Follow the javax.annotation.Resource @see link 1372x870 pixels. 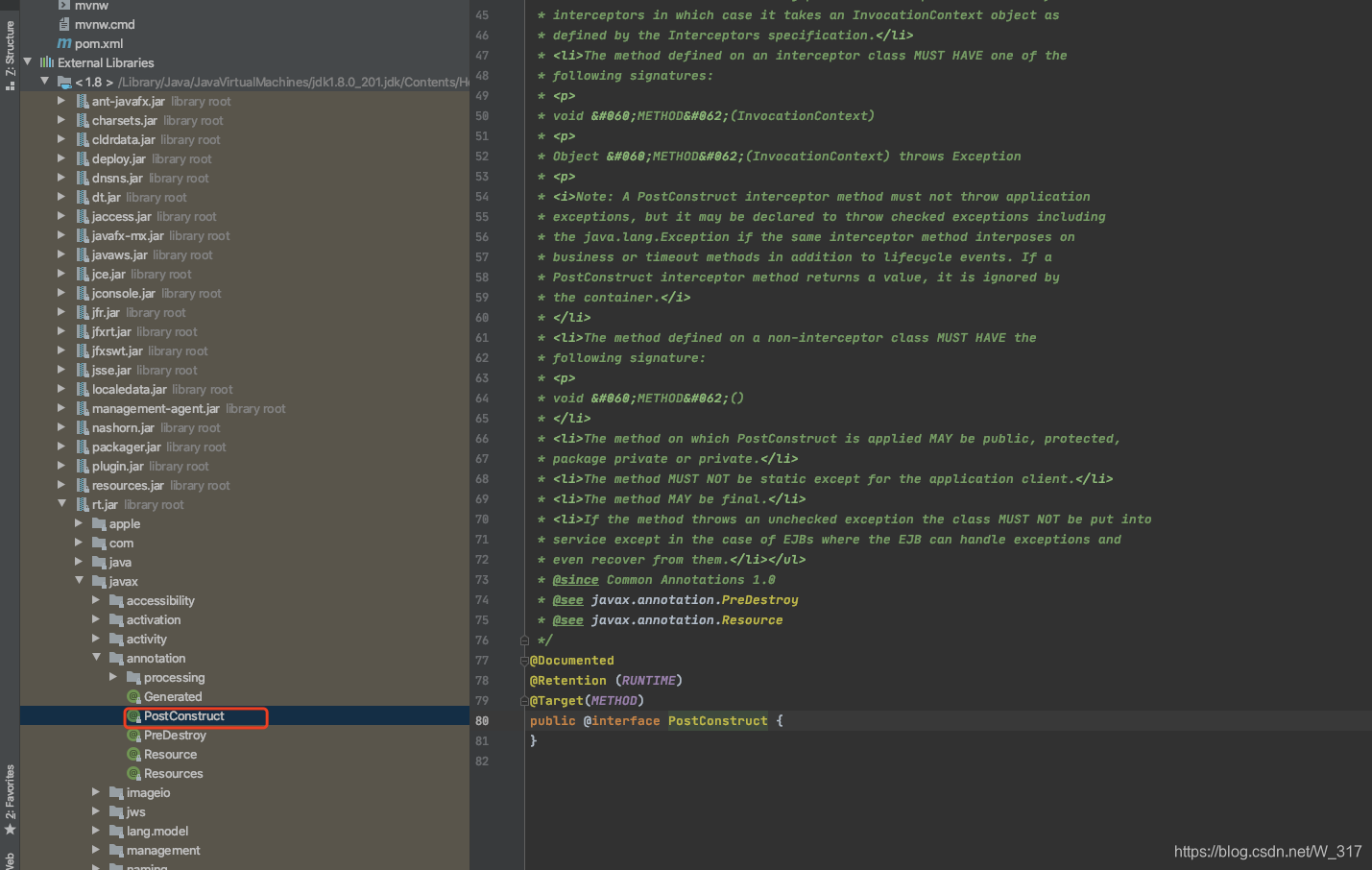(x=687, y=620)
